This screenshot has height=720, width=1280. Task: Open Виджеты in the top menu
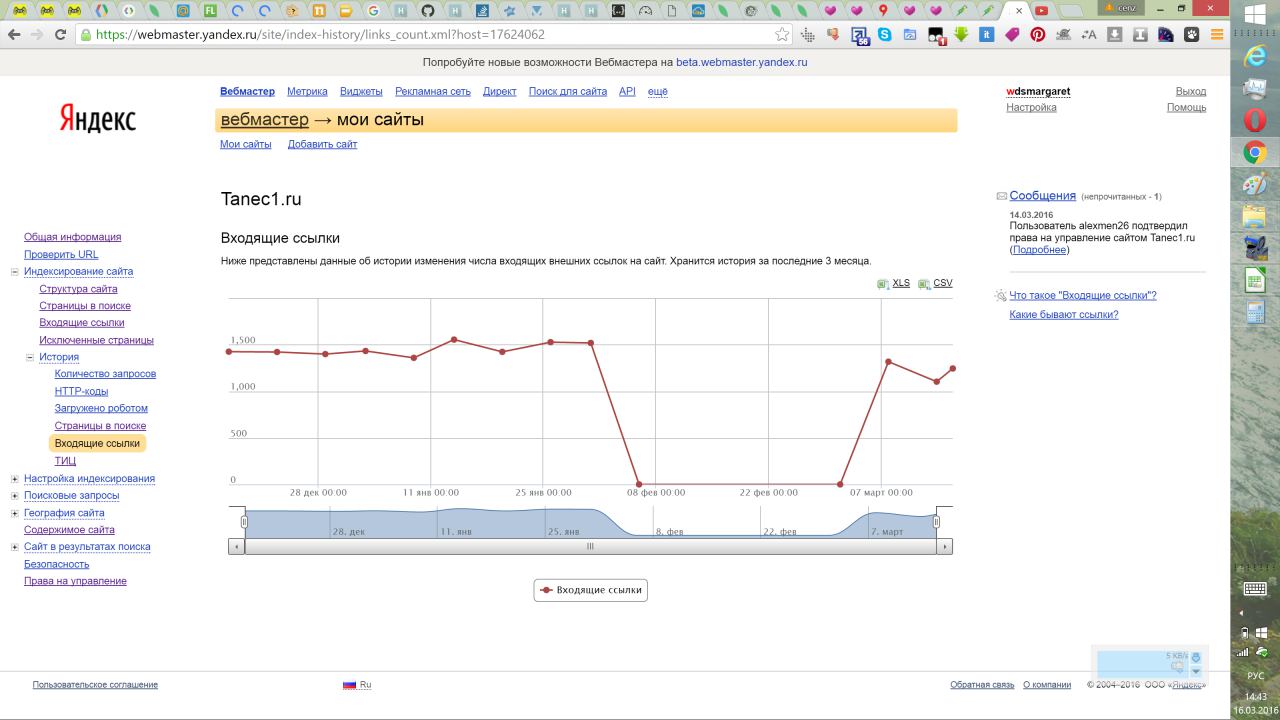[x=361, y=91]
